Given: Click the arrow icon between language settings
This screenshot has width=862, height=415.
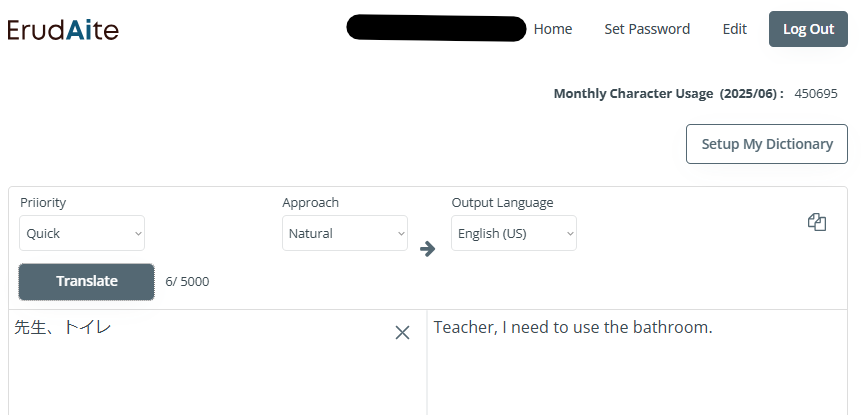Looking at the screenshot, I should pyautogui.click(x=427, y=249).
